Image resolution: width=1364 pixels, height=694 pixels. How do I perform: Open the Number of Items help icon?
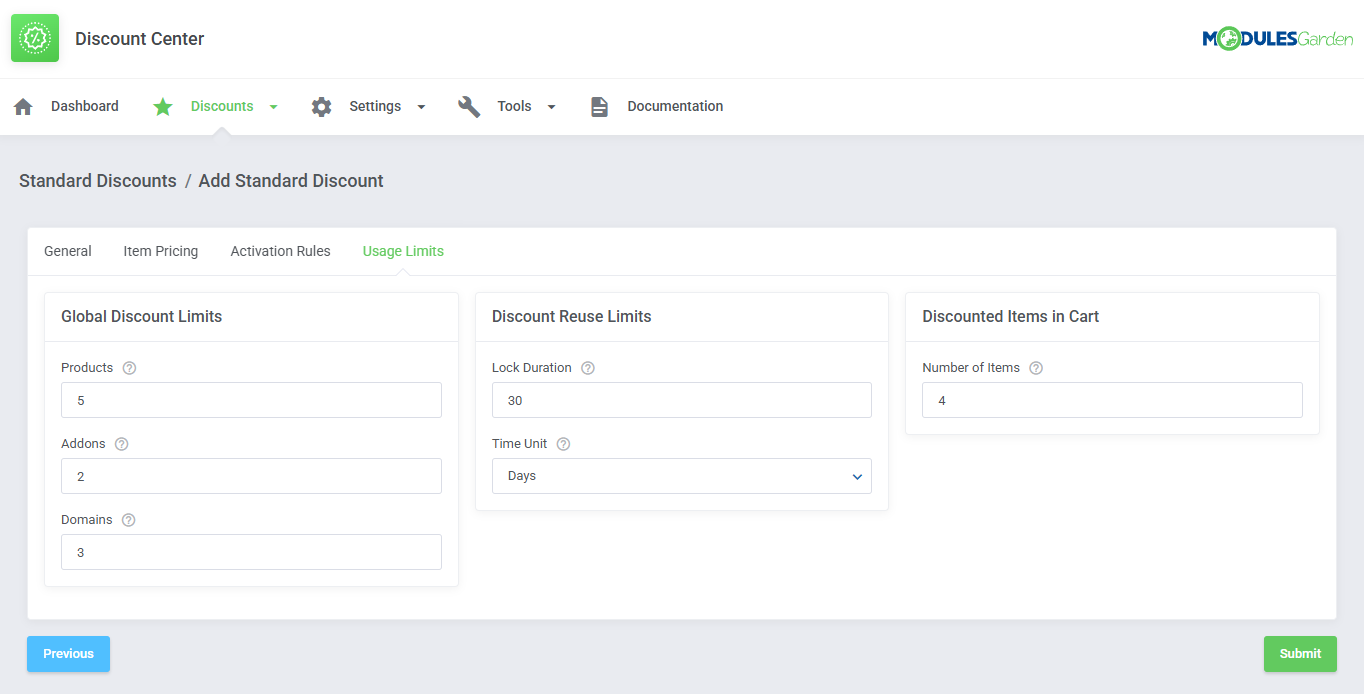(x=1036, y=368)
